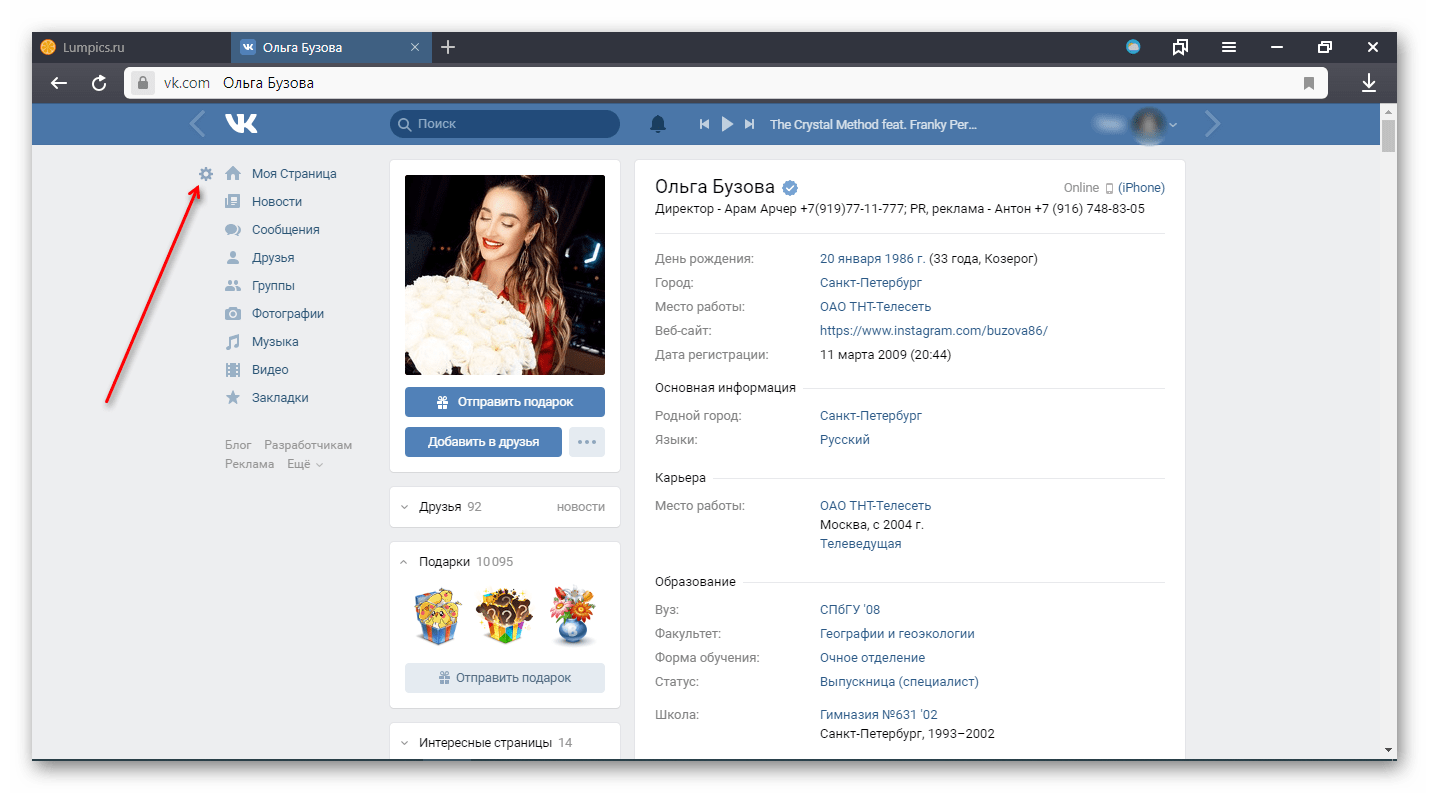Screen dimensions: 1430x793
Task: Open the profile photo of Ольга Бузова
Action: (505, 275)
